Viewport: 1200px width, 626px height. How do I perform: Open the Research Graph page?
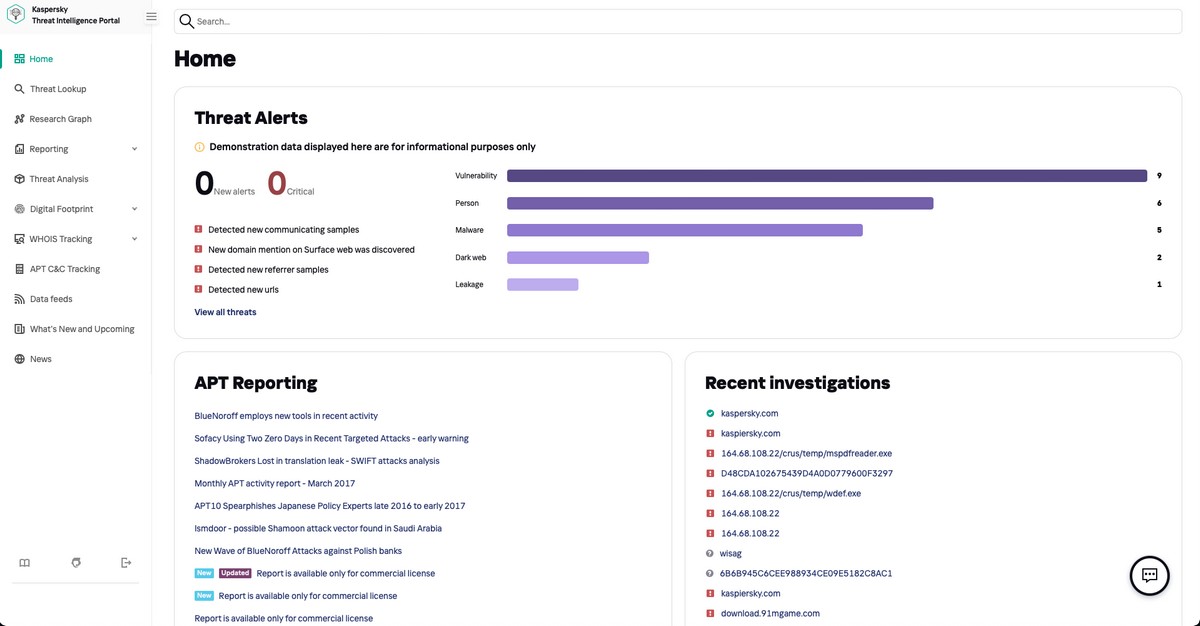60,119
